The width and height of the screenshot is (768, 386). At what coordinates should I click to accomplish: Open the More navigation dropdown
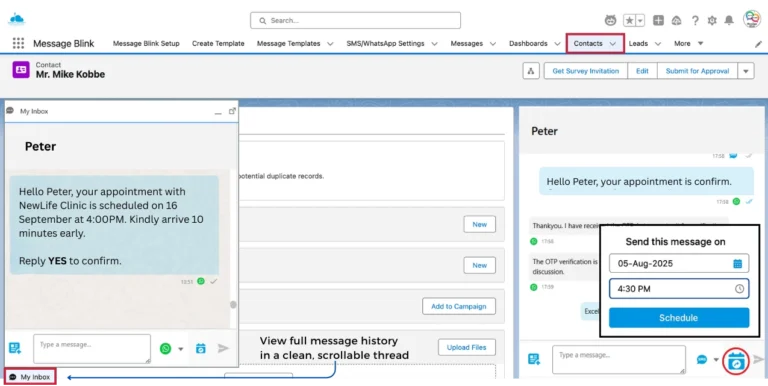coord(688,43)
